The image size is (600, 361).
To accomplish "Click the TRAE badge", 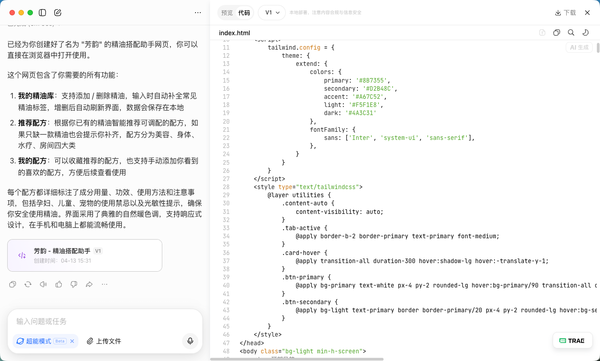I will click(x=572, y=340).
